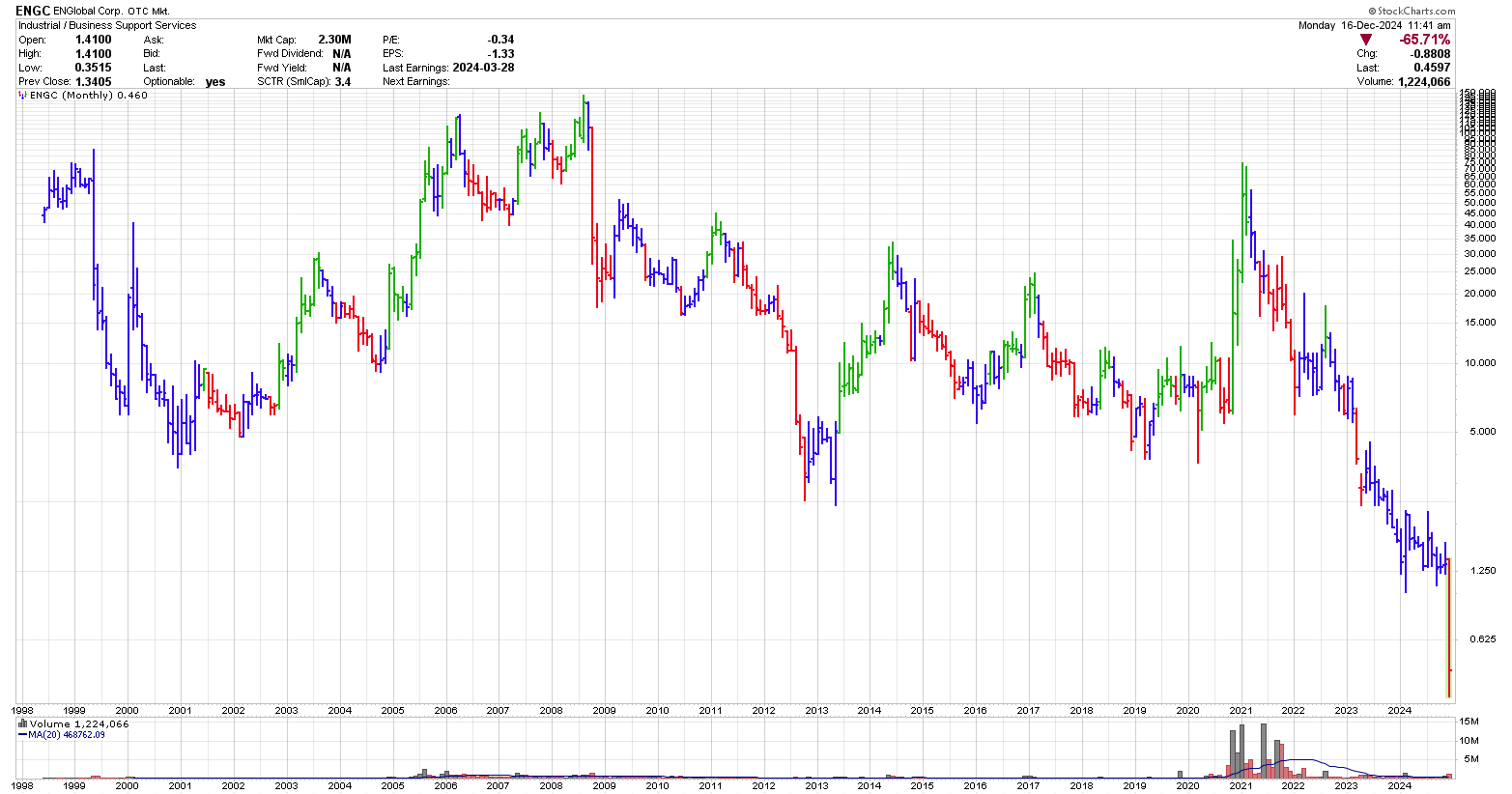Click the 30.000 price axis label
This screenshot has height=794, width=1512.
tap(1479, 254)
